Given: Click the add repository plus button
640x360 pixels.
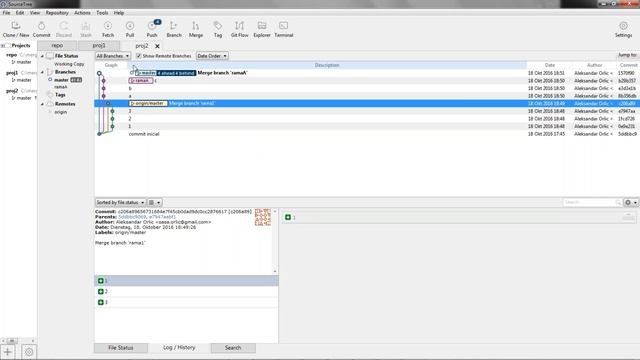Looking at the screenshot, I should (x=8, y=351).
